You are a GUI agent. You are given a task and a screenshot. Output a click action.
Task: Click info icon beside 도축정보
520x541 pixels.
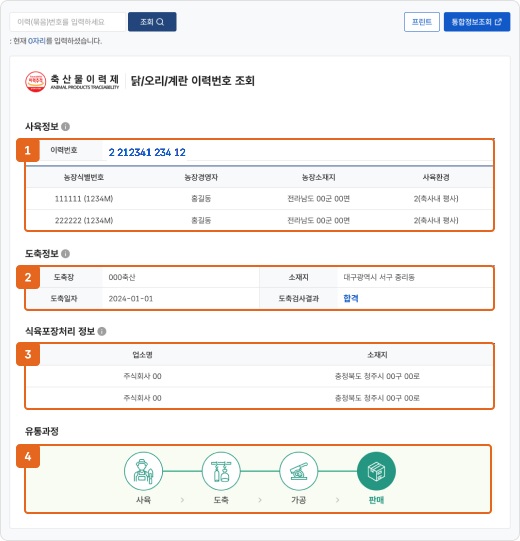[x=65, y=254]
